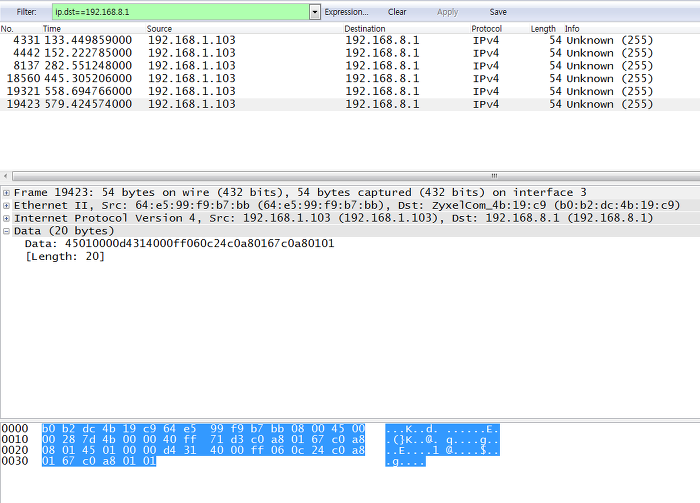Select the Data: 45010000d431... field
The width and height of the screenshot is (700, 503).
point(179,244)
